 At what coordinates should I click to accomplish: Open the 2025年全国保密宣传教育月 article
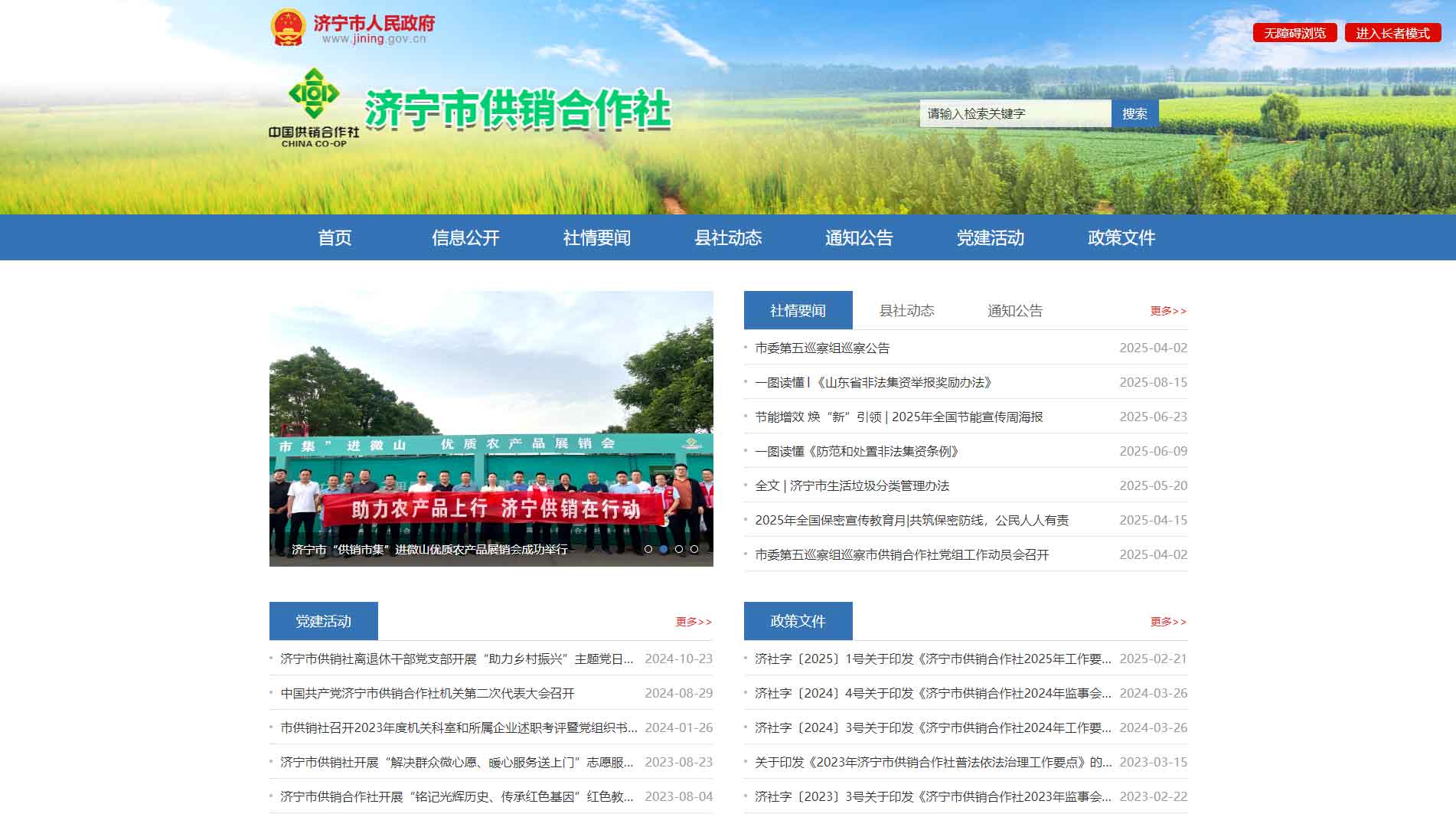pos(912,520)
